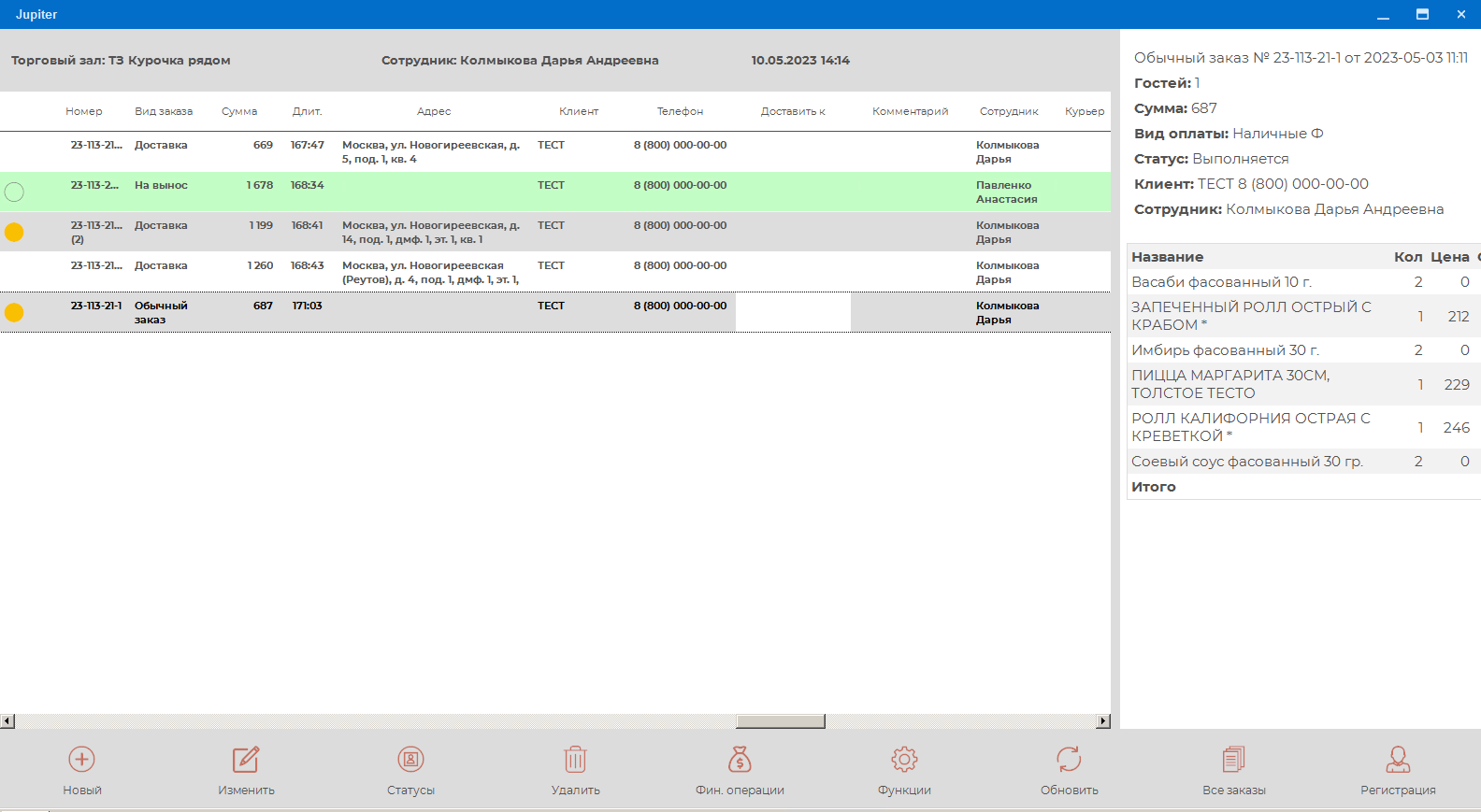Click the Доставить к column header
Viewport: 1481px width, 812px height.
pyautogui.click(x=793, y=111)
